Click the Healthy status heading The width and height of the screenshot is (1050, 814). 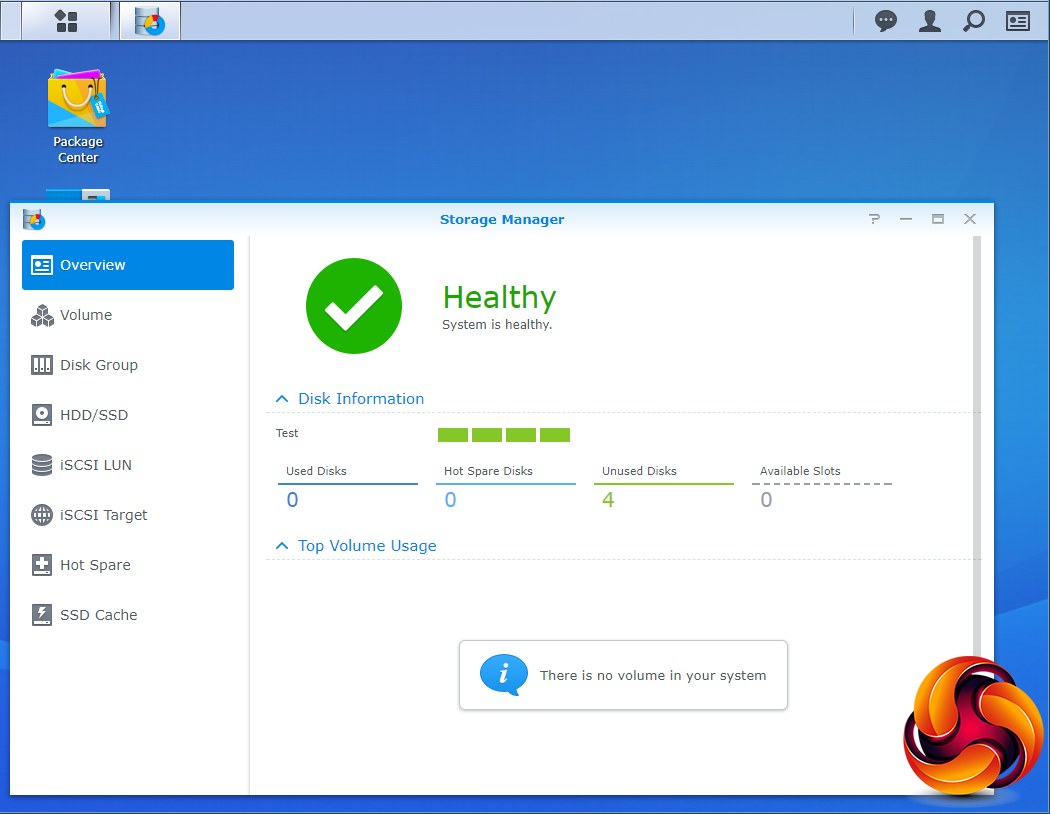pyautogui.click(x=500, y=298)
